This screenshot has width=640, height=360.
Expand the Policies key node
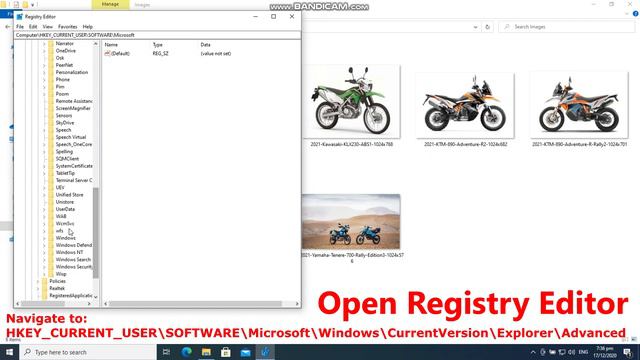click(38, 281)
